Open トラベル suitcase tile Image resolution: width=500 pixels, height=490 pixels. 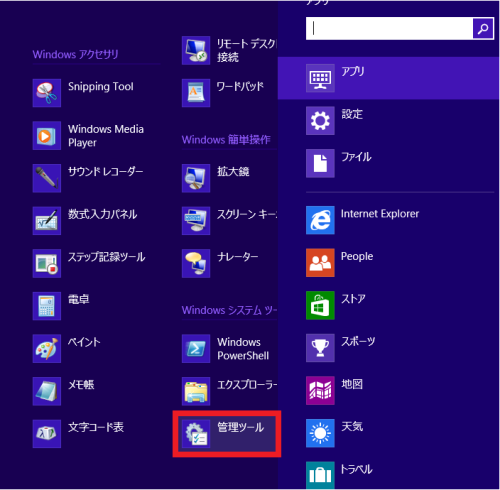[320, 475]
